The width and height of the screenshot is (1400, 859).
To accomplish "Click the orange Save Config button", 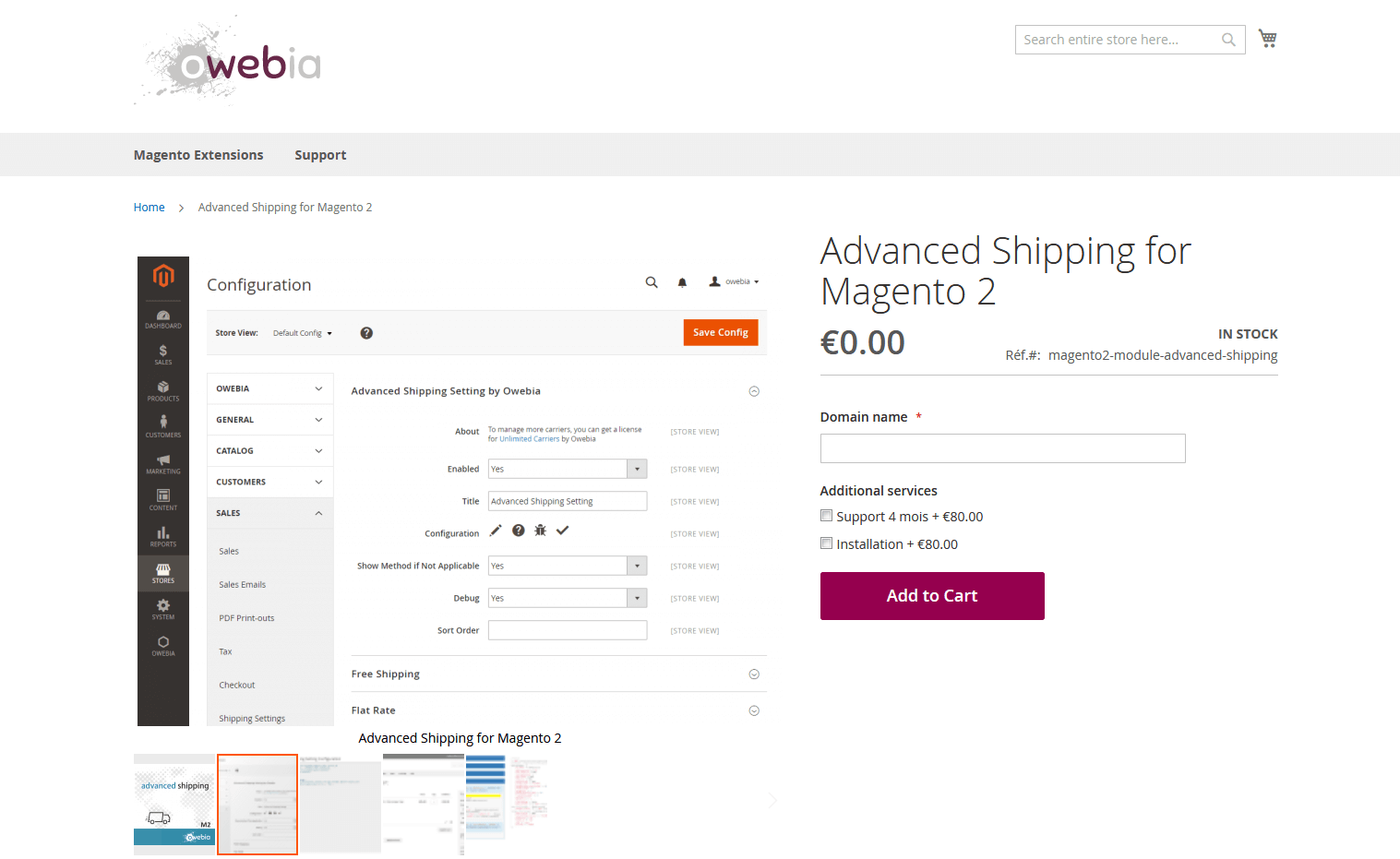I will click(x=721, y=332).
